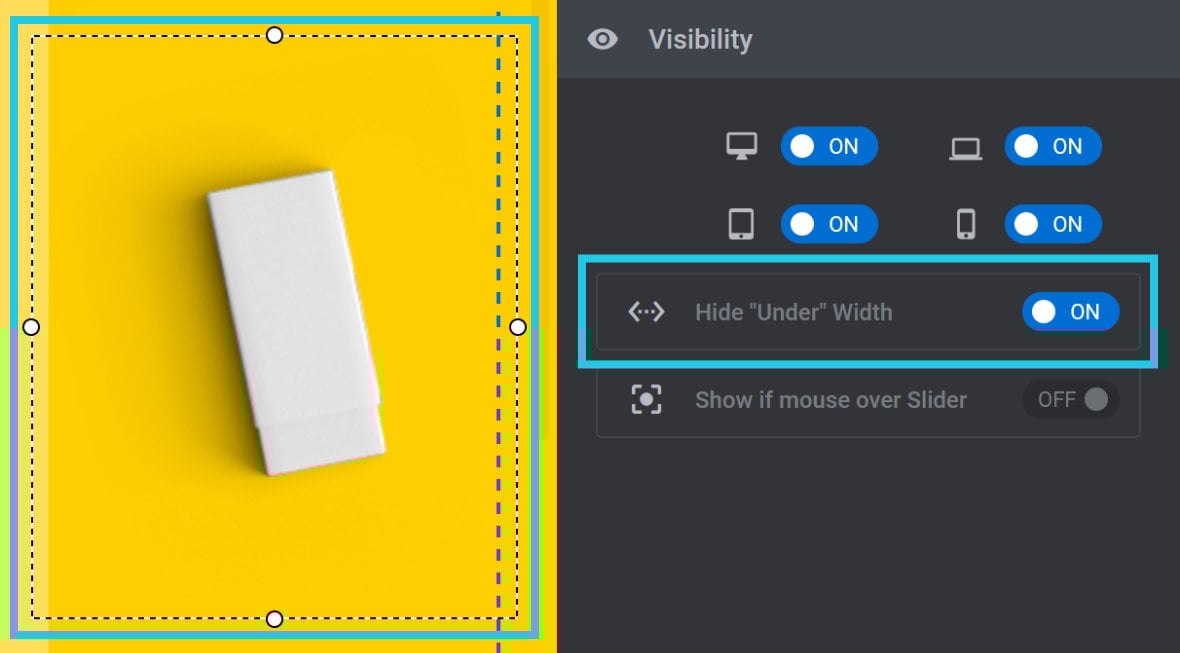Viewport: 1180px width, 653px height.
Task: Toggle mobile phone visibility switch off
Action: pos(1053,224)
